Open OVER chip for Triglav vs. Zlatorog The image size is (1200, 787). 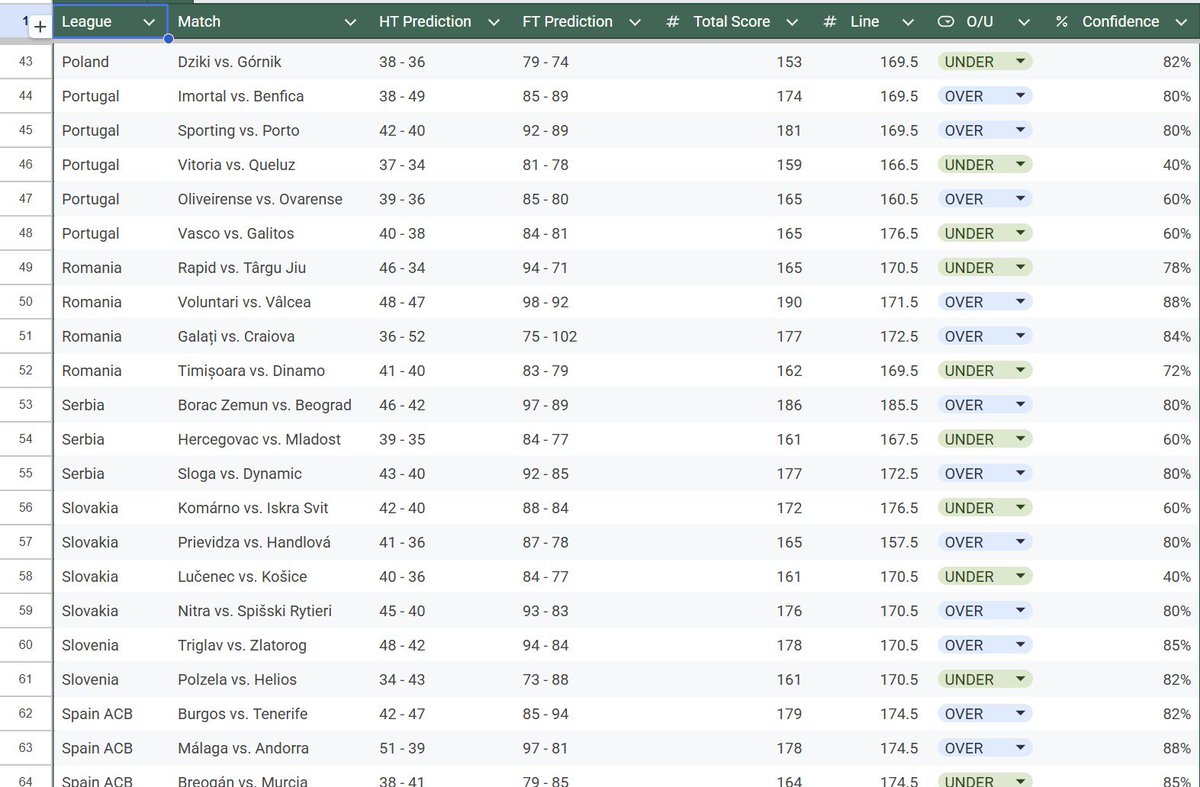coord(985,645)
